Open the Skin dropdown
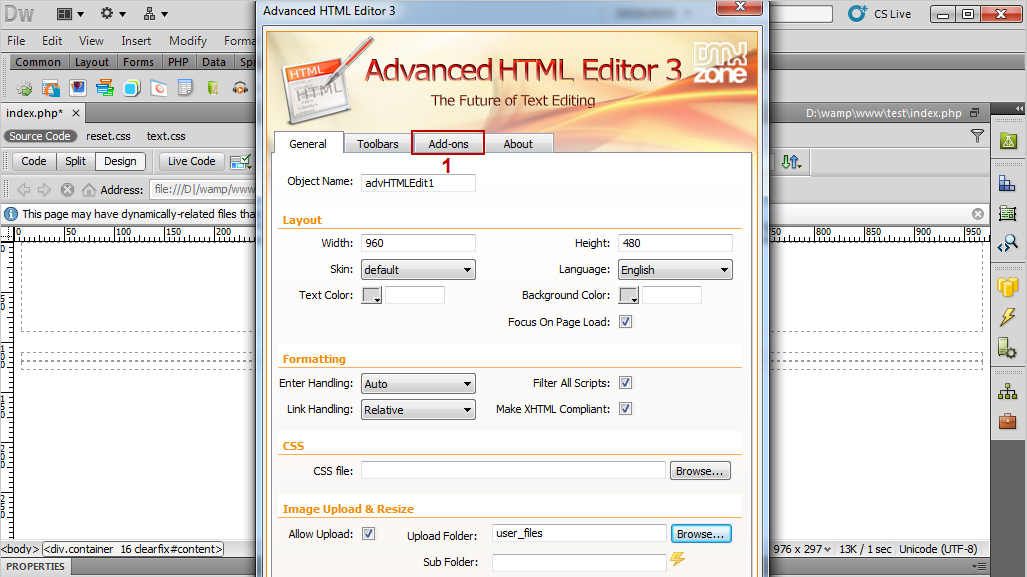The image size is (1027, 577). [418, 270]
